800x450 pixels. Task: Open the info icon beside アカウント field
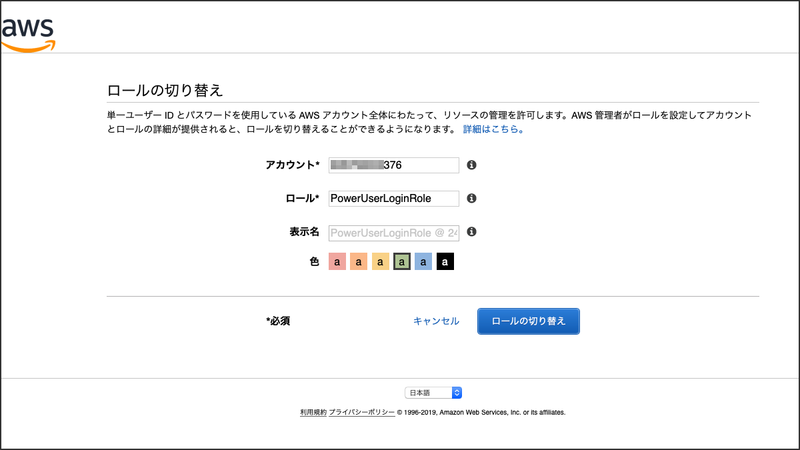[471, 165]
